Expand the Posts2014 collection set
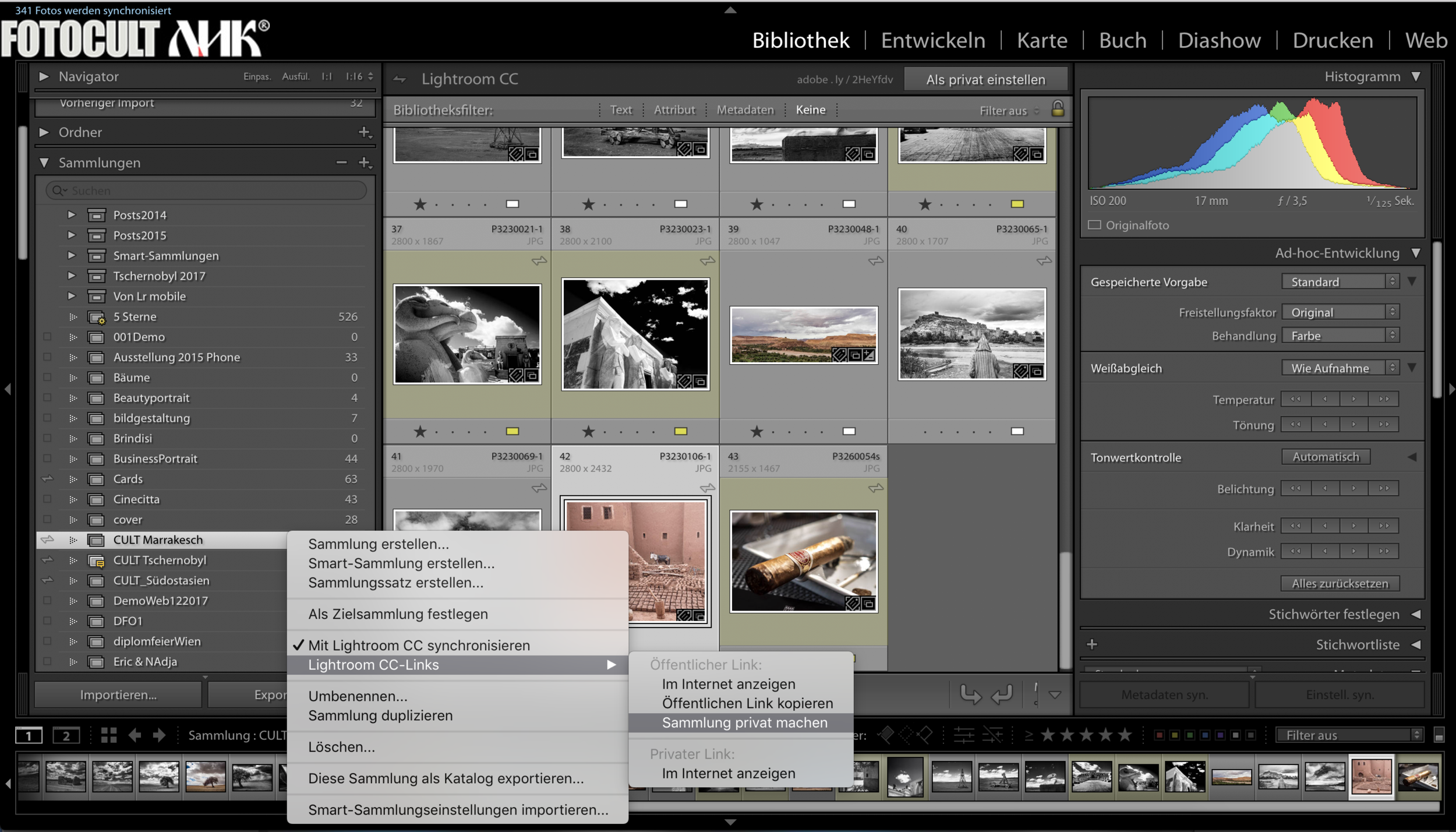 71,214
